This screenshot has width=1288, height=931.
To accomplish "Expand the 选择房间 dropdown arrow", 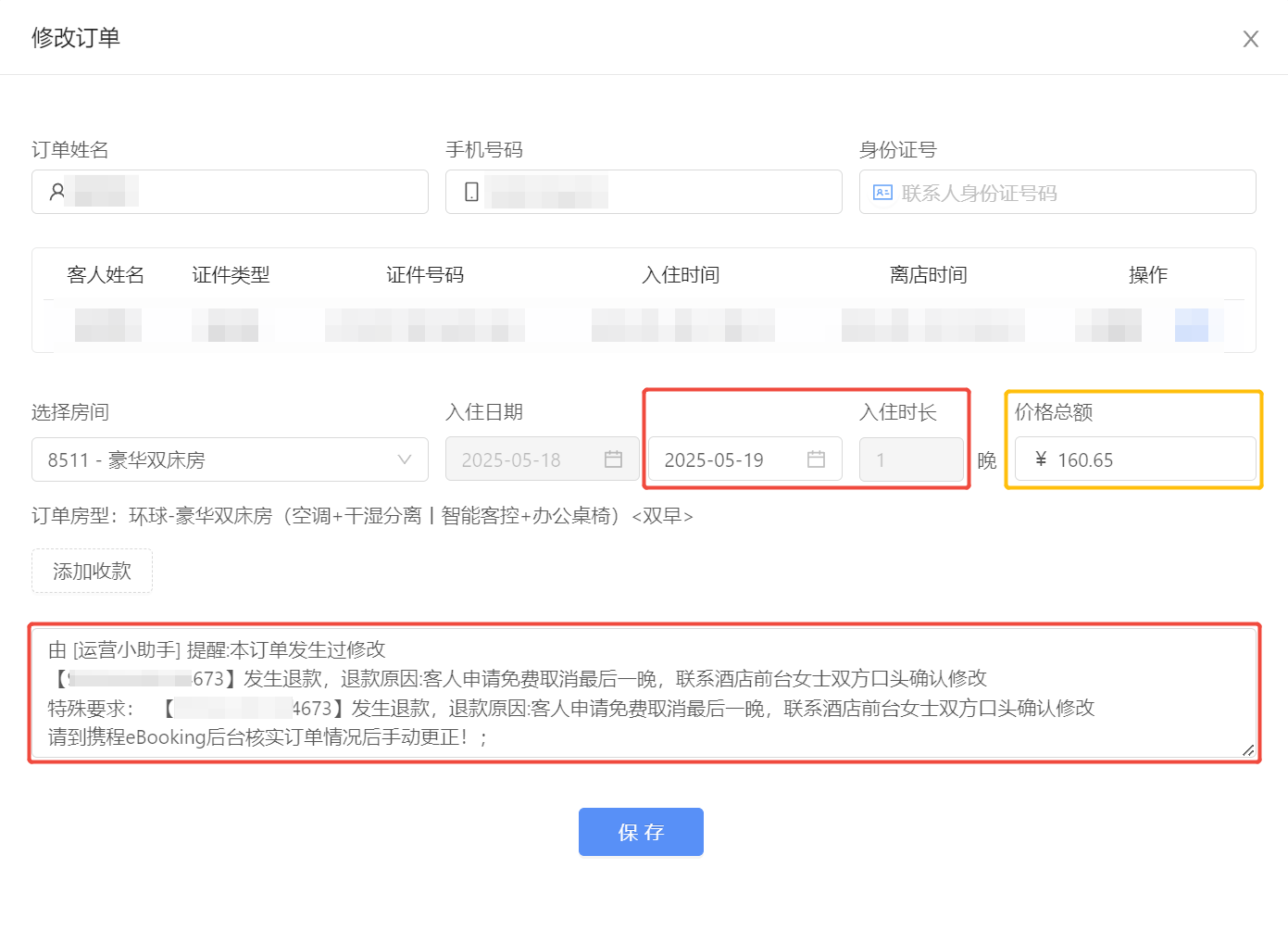I will click(405, 459).
